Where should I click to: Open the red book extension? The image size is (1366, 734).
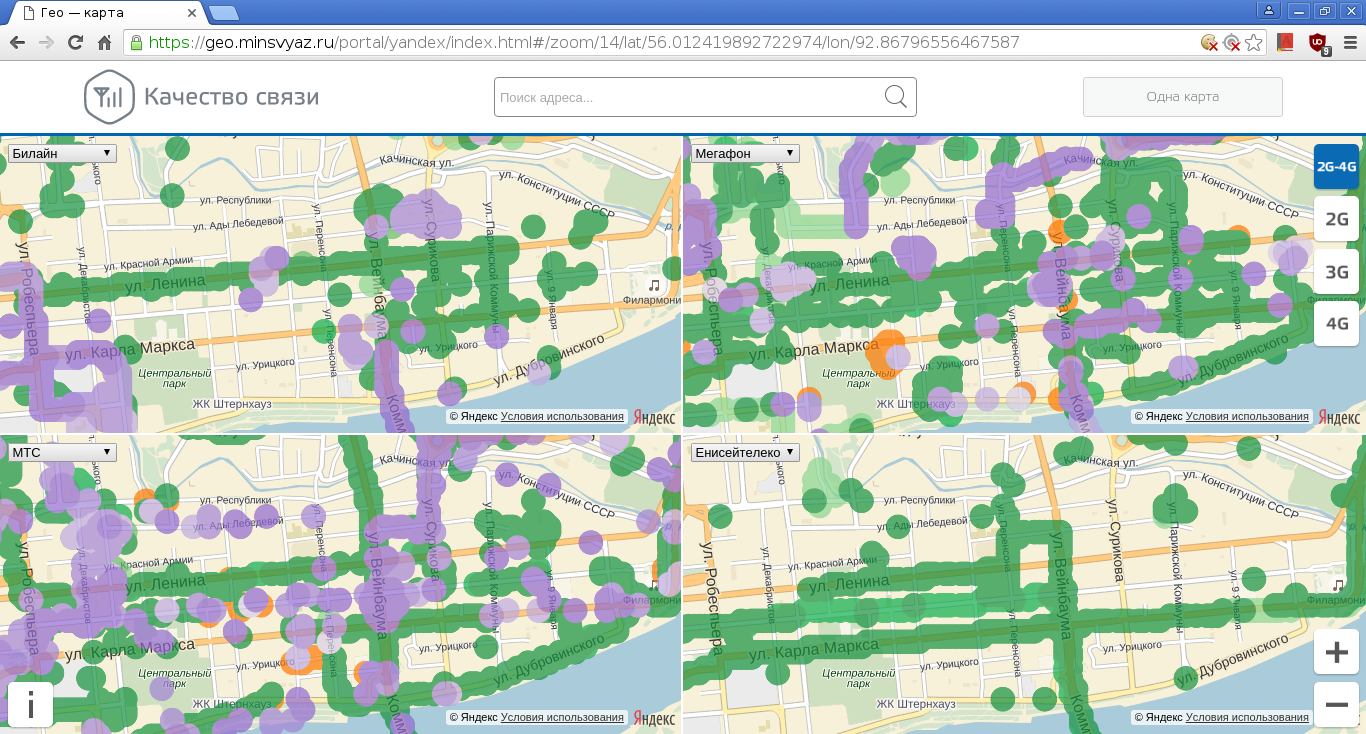click(1286, 42)
